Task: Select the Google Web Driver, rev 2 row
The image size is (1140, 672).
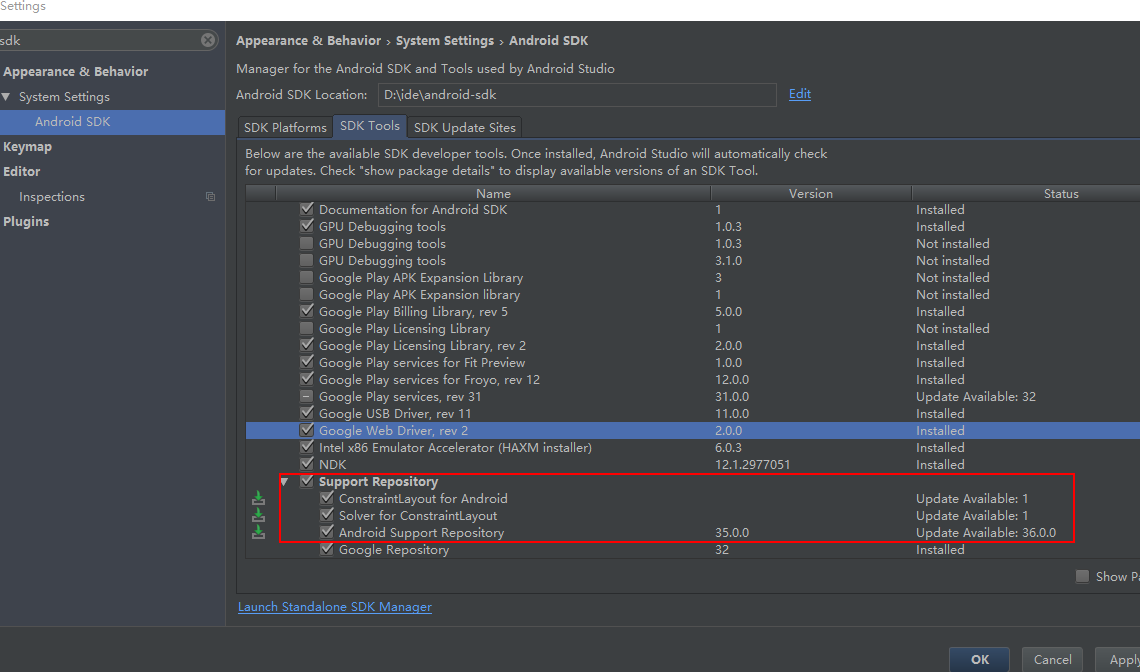Action: click(693, 431)
